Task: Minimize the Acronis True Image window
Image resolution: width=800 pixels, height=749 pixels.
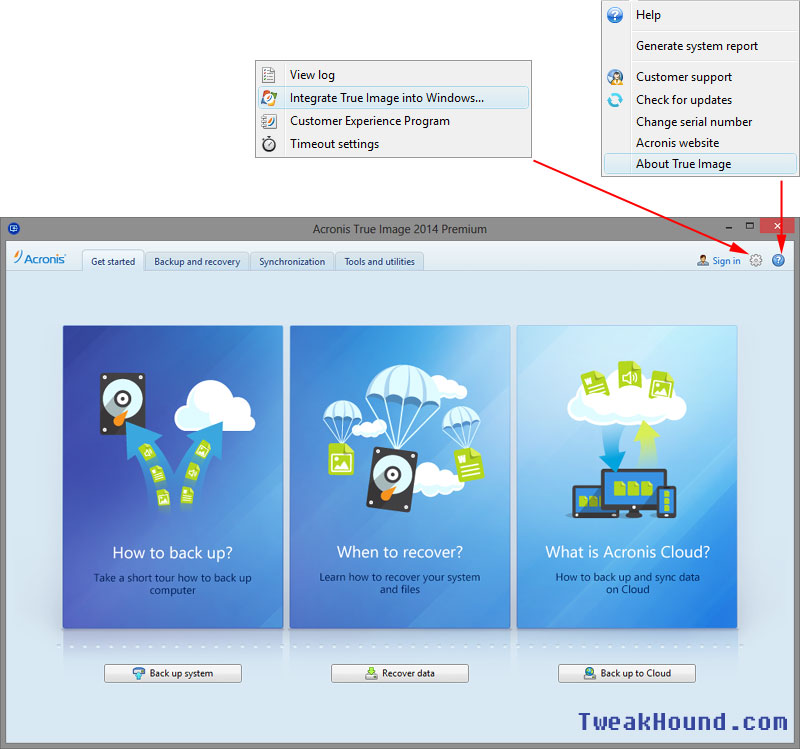Action: coord(729,226)
